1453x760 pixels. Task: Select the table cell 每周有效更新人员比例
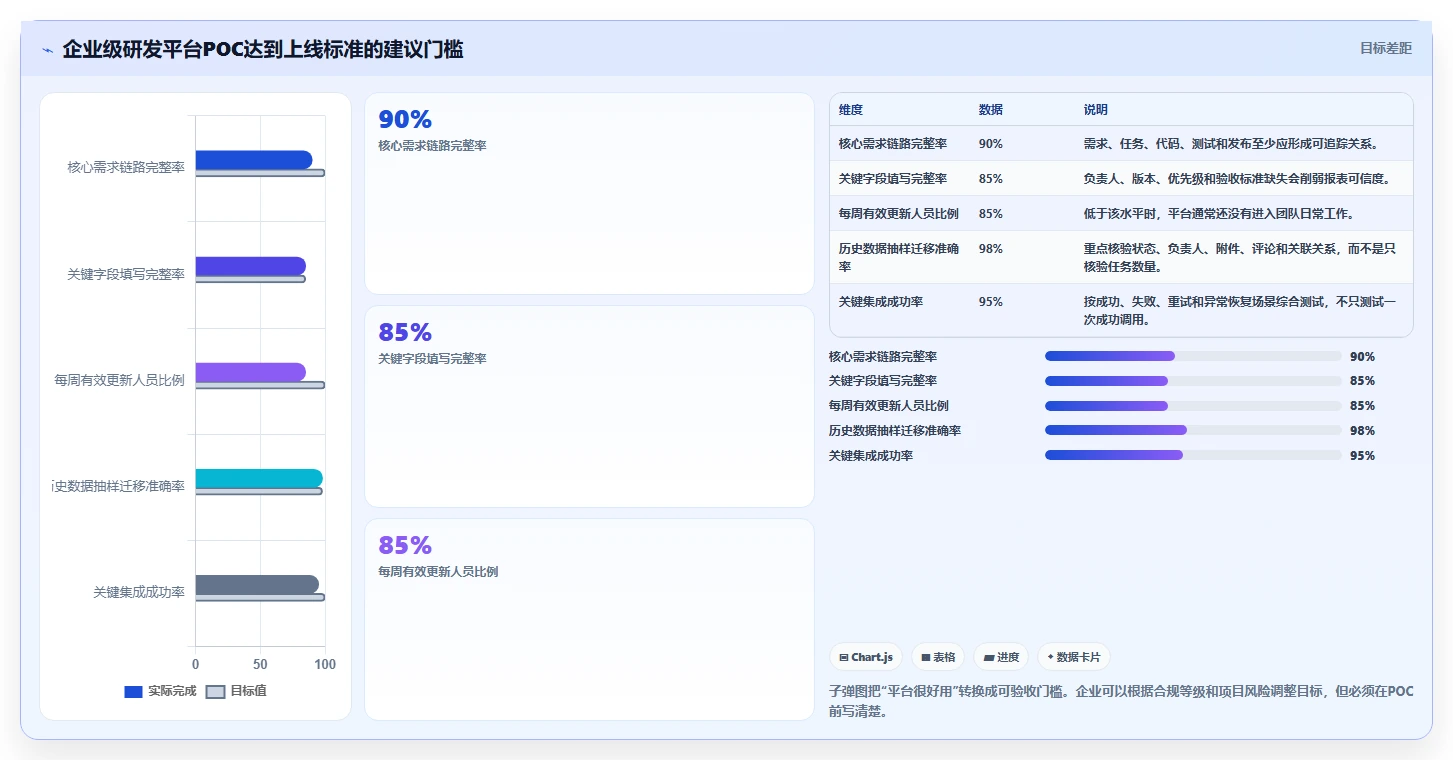[x=899, y=214]
